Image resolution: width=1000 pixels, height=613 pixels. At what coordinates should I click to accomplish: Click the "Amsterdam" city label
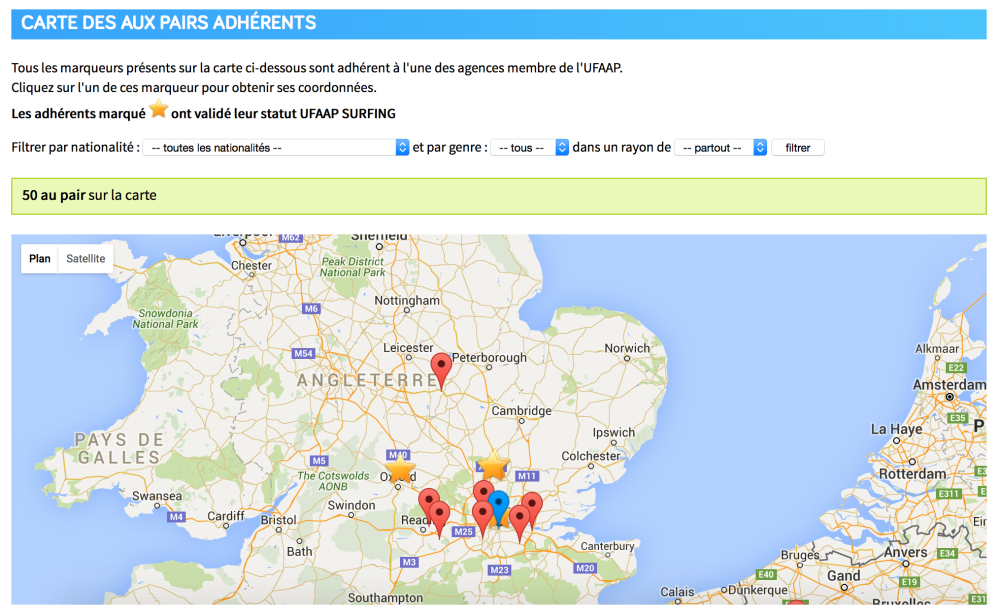949,385
